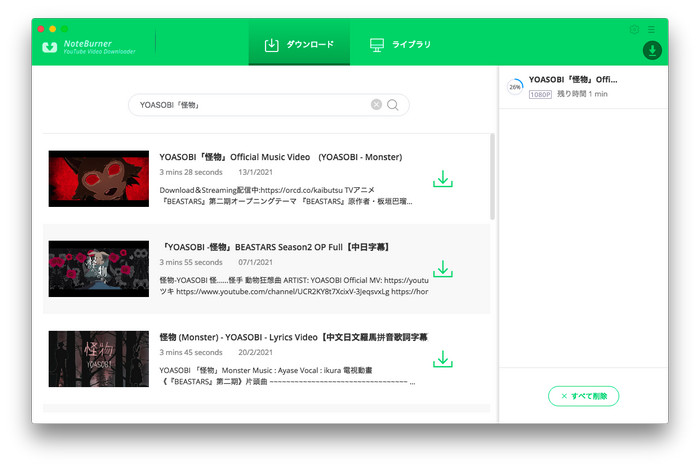Download the YOASOBI Official Music Video

click(x=442, y=178)
